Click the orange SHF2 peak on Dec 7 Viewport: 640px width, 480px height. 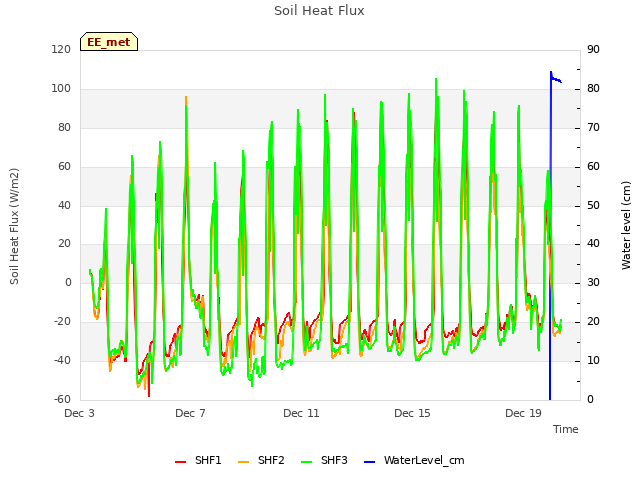186,100
